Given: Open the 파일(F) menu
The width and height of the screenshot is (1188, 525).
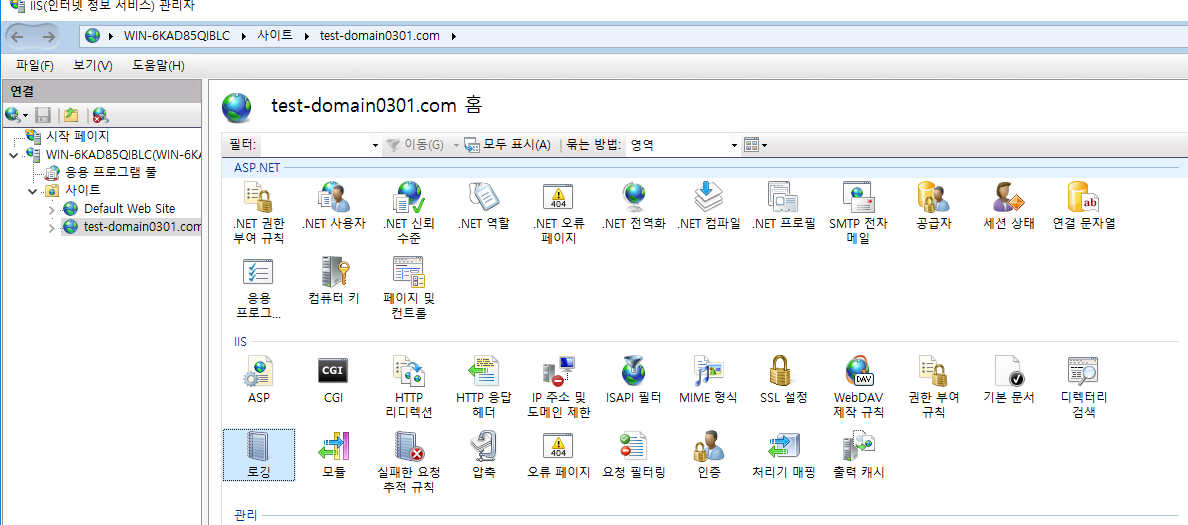Looking at the screenshot, I should click(x=35, y=66).
